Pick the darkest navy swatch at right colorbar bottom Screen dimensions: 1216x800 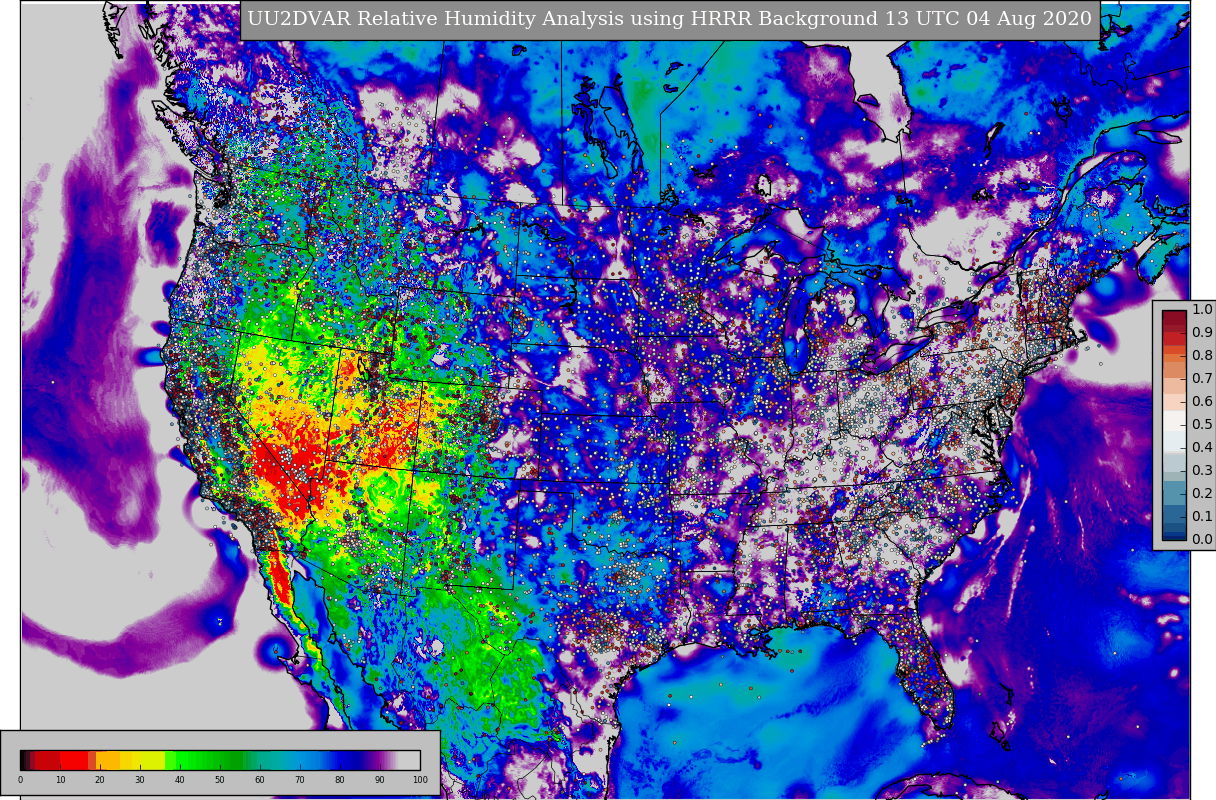[1174, 535]
